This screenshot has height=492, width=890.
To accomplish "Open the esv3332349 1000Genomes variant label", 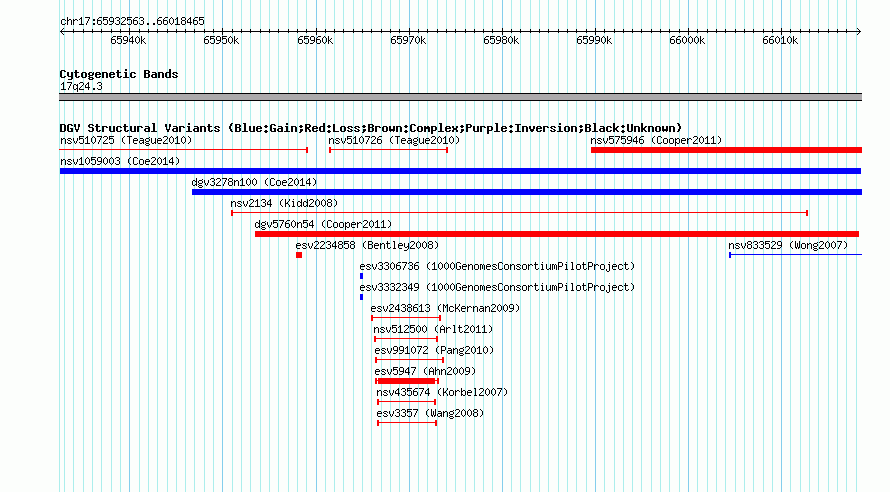I will point(497,287).
